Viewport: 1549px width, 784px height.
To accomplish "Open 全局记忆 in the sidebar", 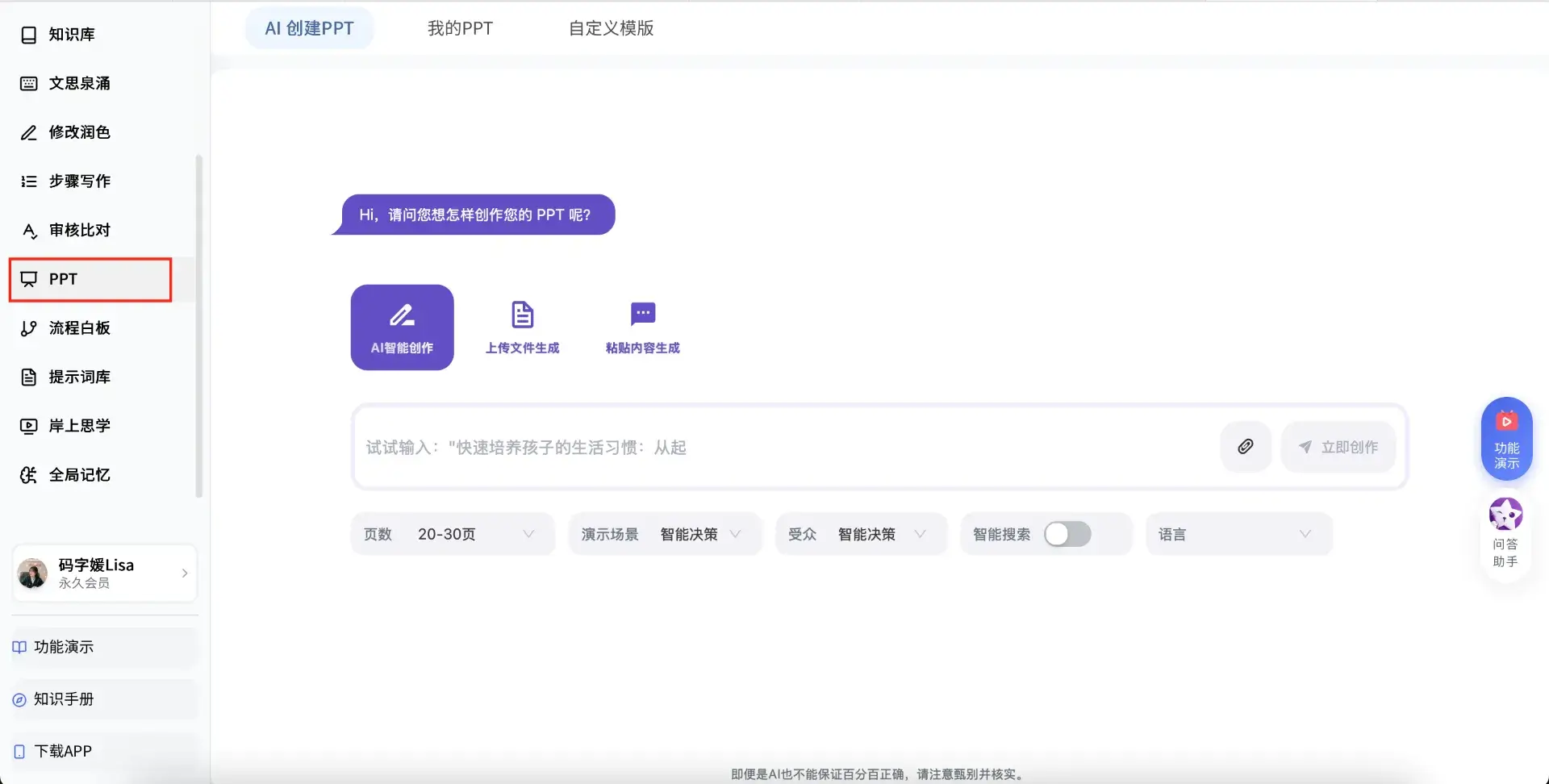I will point(79,475).
